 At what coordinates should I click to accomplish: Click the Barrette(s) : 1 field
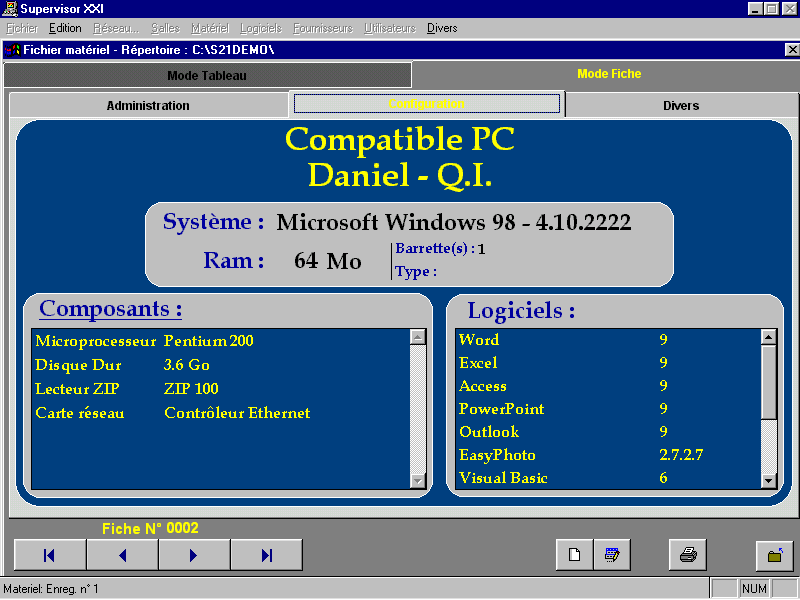point(440,248)
